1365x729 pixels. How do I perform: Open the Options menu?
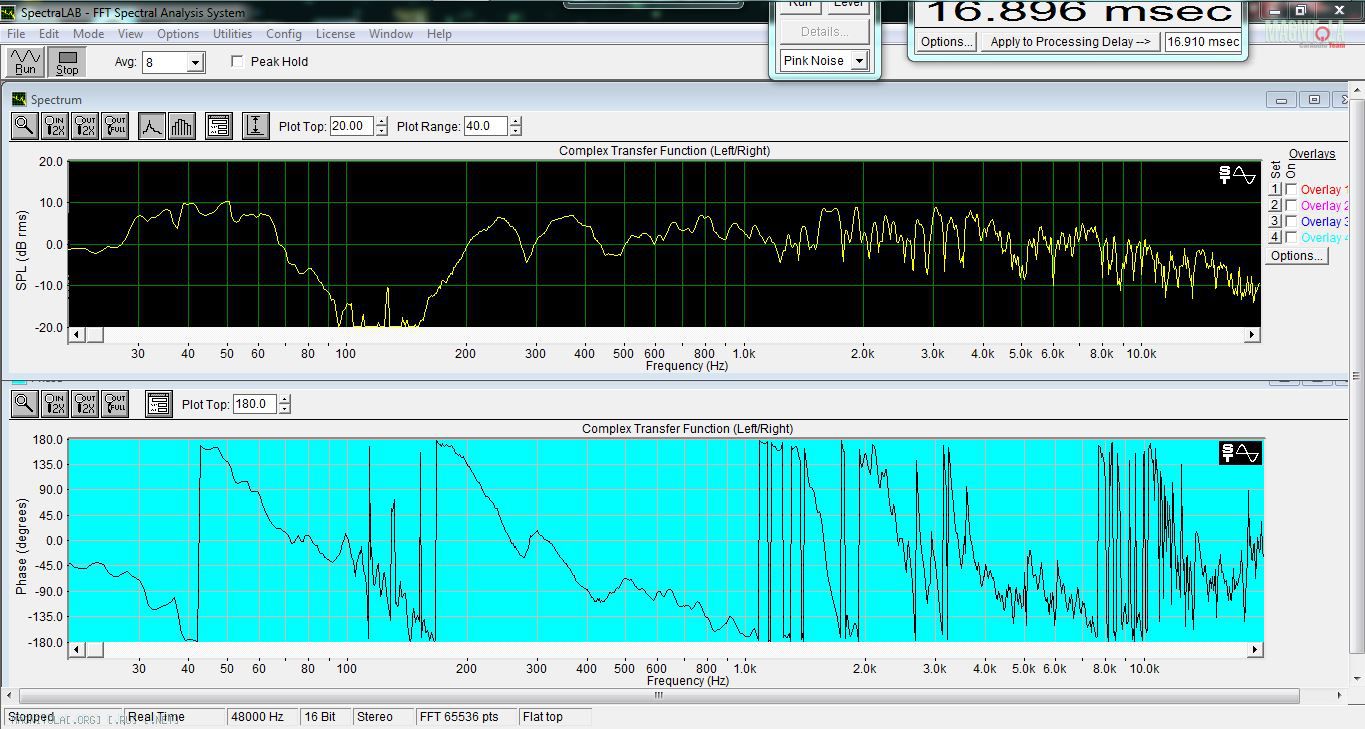click(178, 33)
